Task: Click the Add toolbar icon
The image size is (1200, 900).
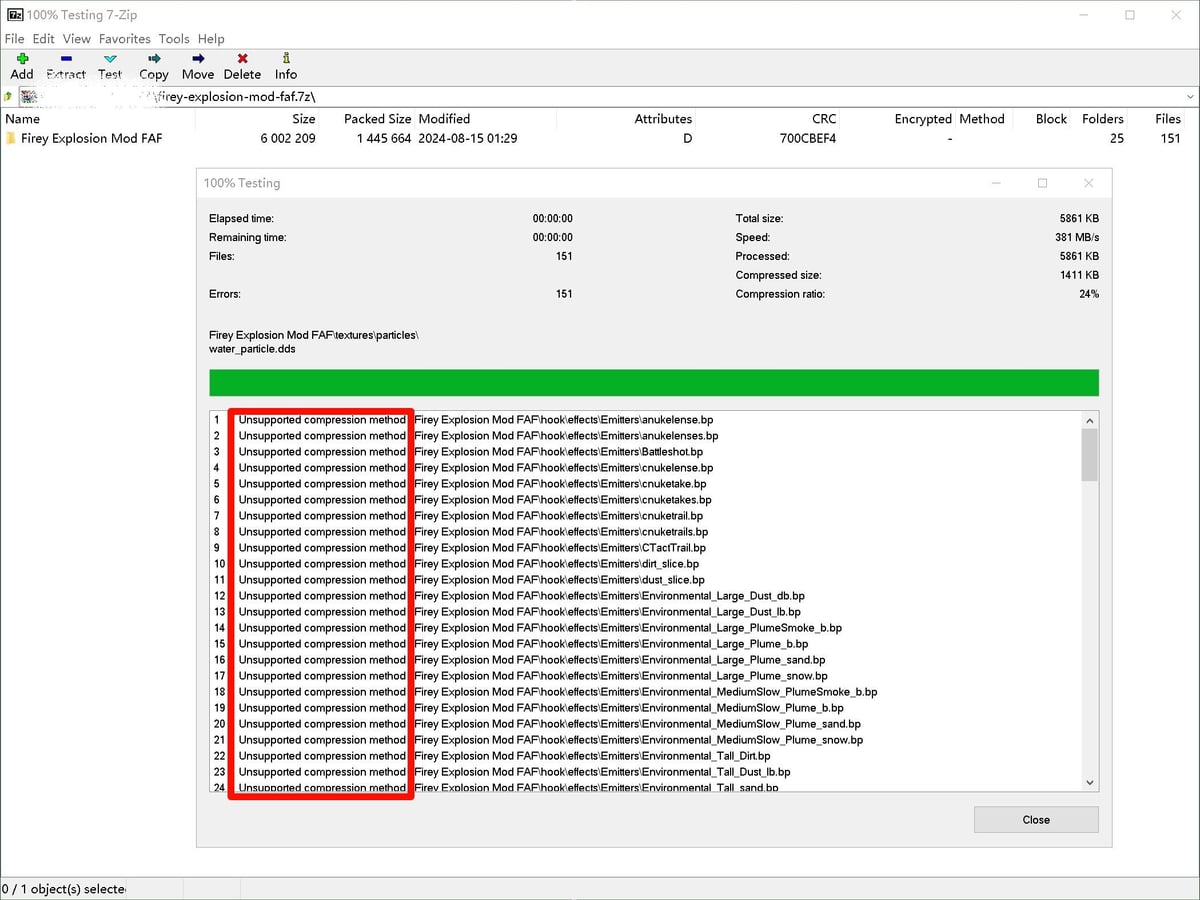Action: [x=22, y=58]
